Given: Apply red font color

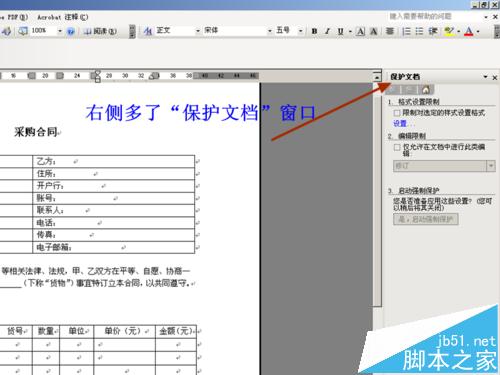Looking at the screenshot, I should (x=469, y=31).
